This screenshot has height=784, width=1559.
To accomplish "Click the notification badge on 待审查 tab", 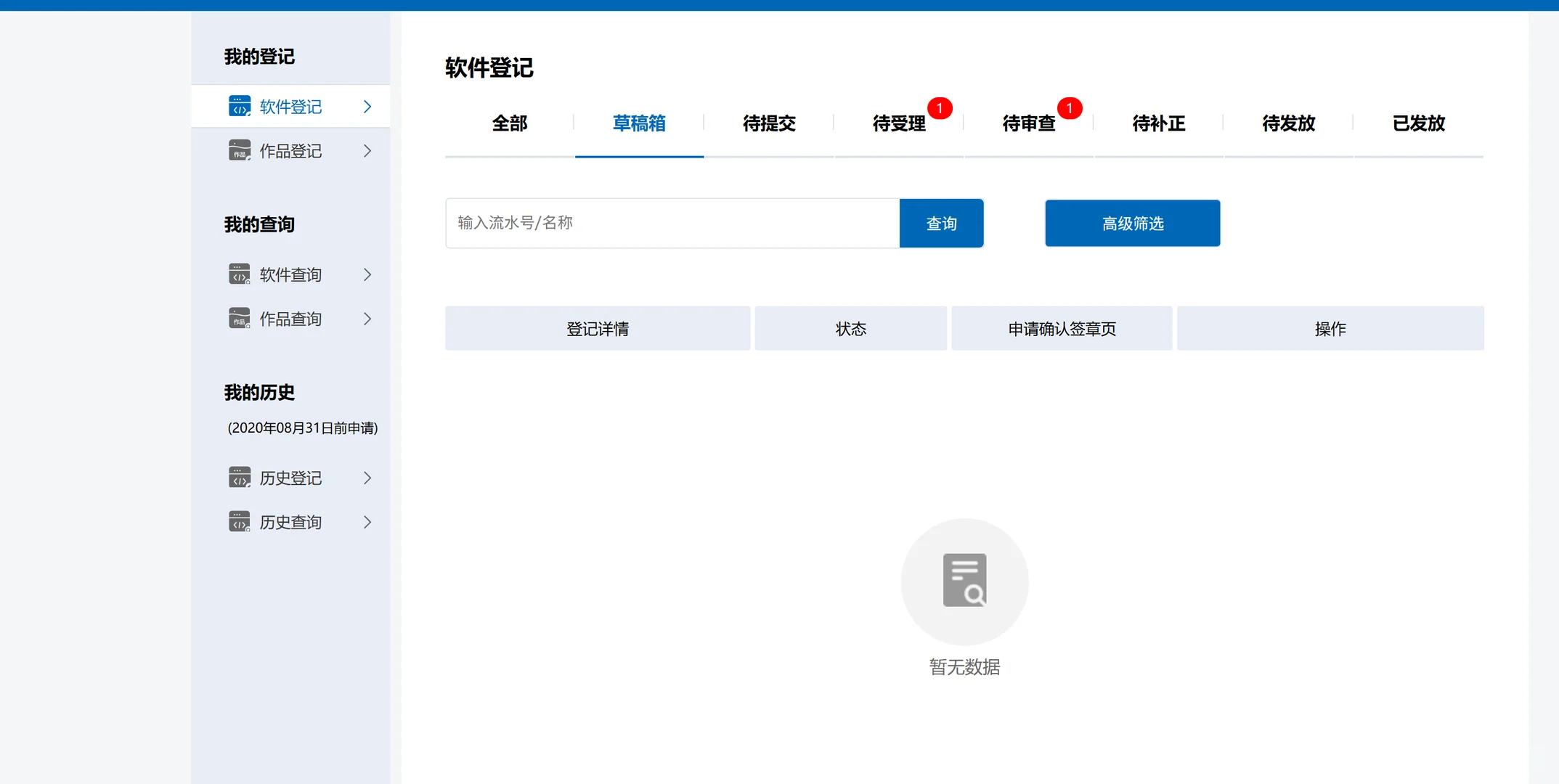I will point(1070,107).
